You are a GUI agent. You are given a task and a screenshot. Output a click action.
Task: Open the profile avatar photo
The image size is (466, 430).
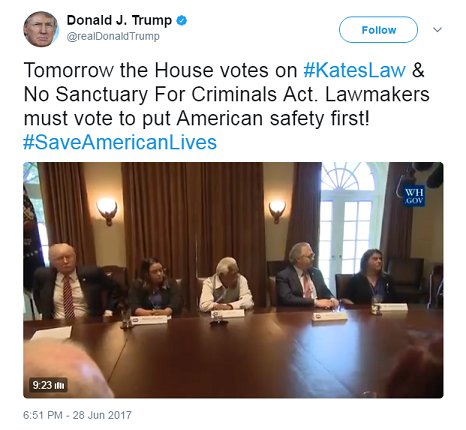coord(41,29)
